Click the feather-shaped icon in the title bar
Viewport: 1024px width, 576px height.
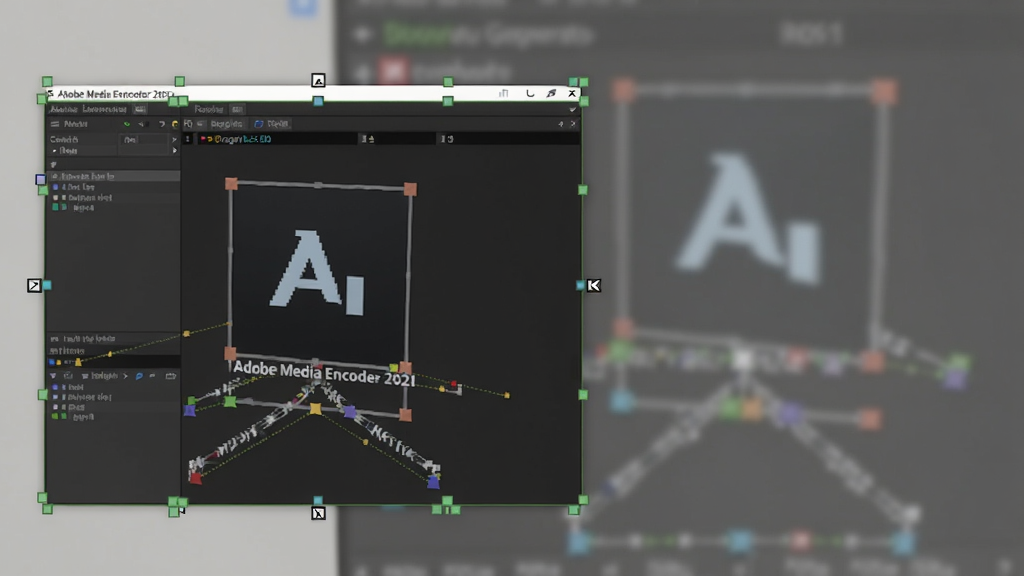click(x=551, y=93)
